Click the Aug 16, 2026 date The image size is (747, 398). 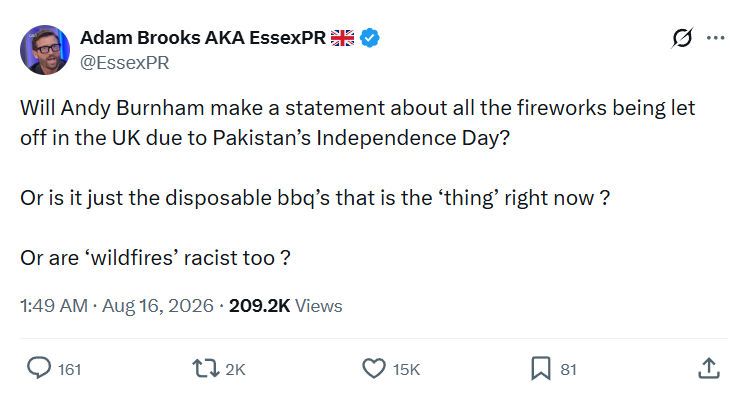158,306
